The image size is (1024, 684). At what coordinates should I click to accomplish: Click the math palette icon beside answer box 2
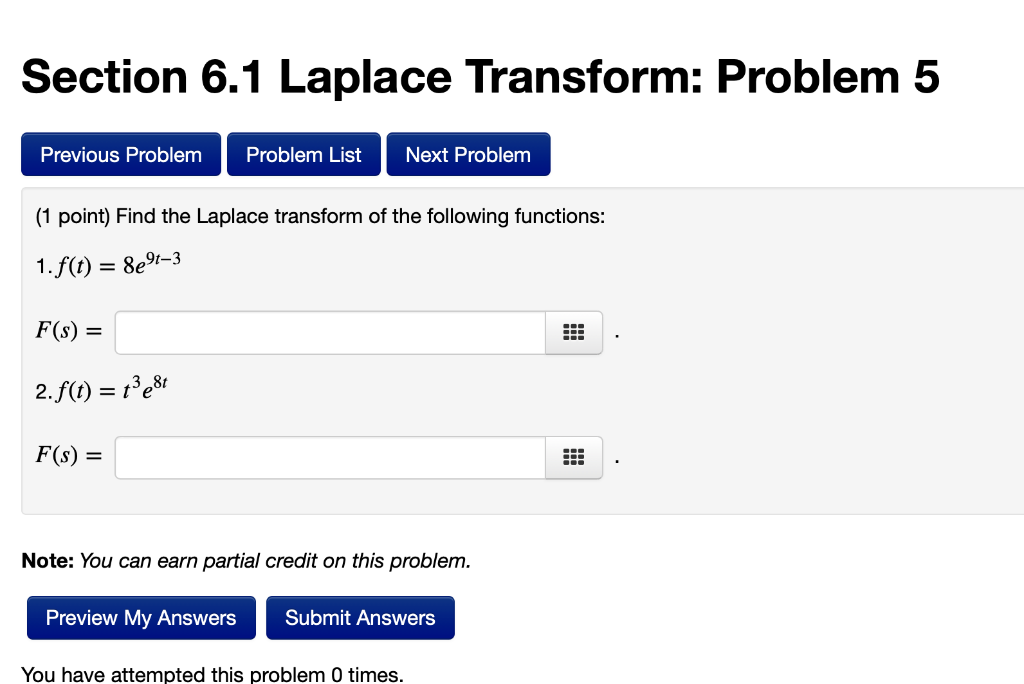574,456
